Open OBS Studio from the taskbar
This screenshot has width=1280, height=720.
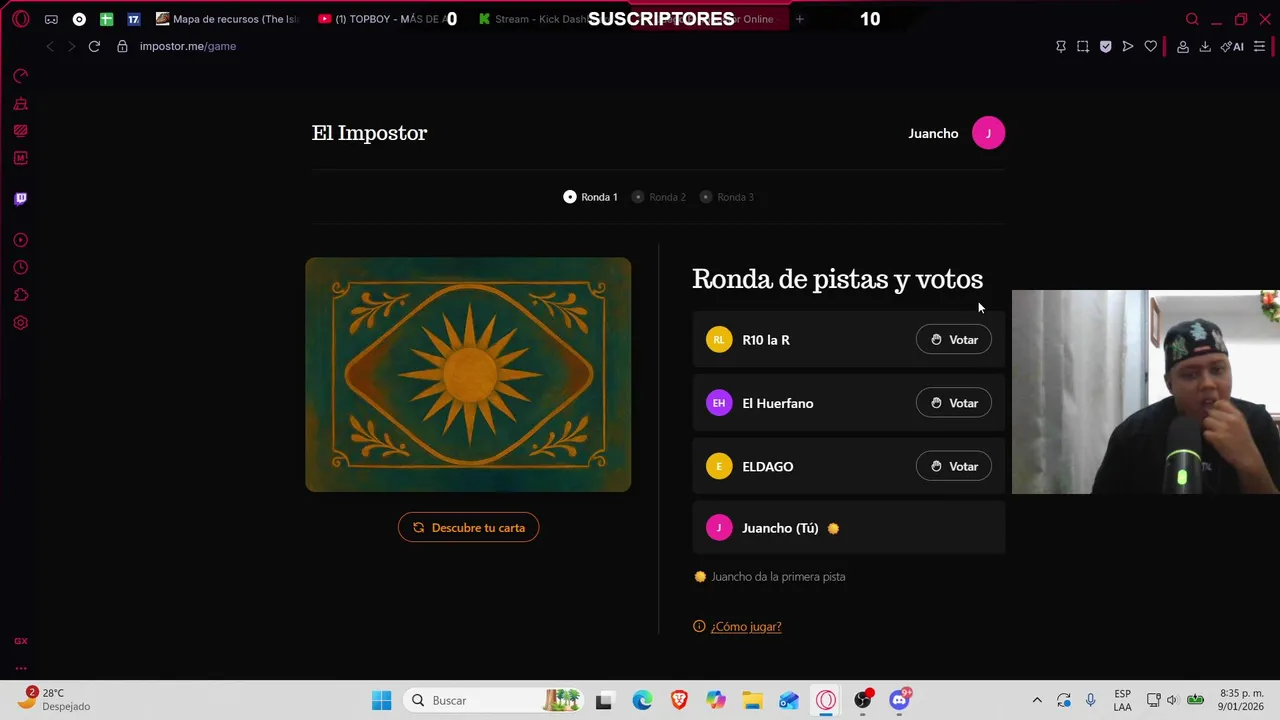[x=862, y=700]
